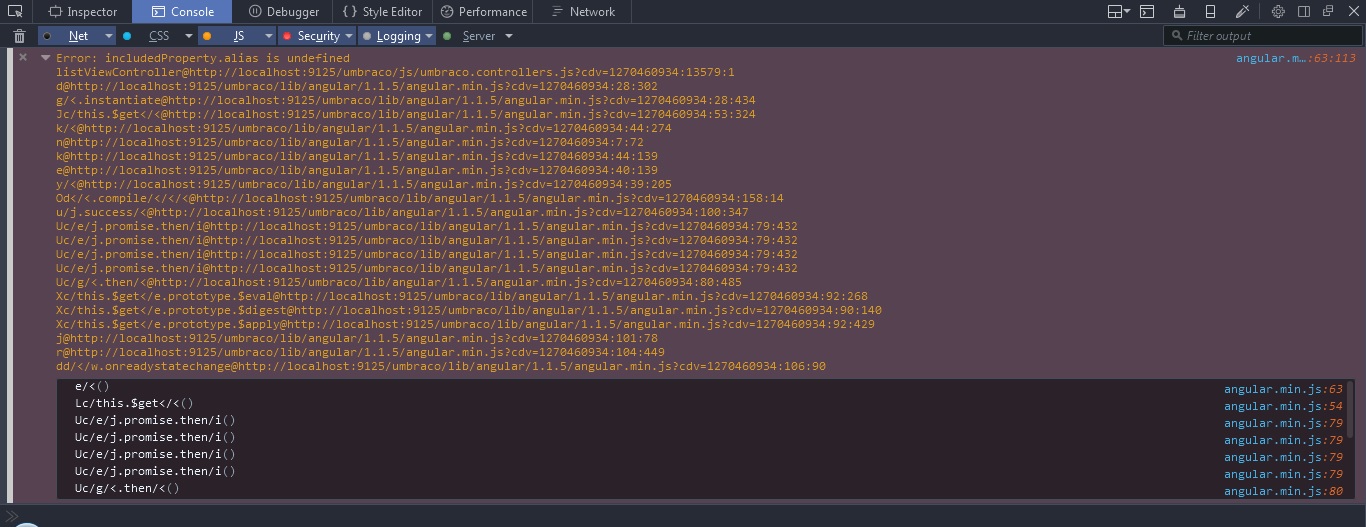Select the 'Error: includedProperty.alias is undefined' text
This screenshot has height=527, width=1366.
[203, 58]
